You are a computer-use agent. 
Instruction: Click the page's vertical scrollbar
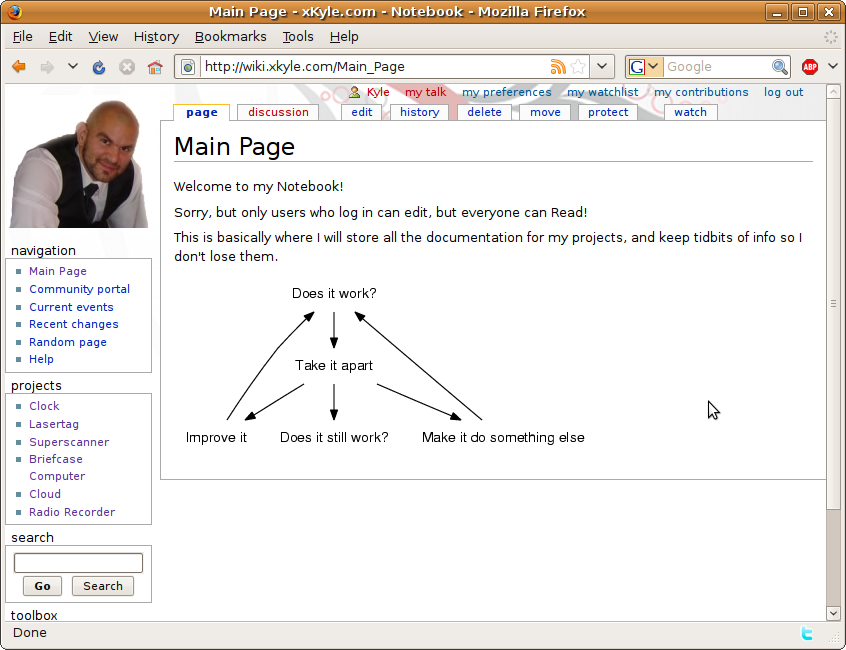[833, 300]
